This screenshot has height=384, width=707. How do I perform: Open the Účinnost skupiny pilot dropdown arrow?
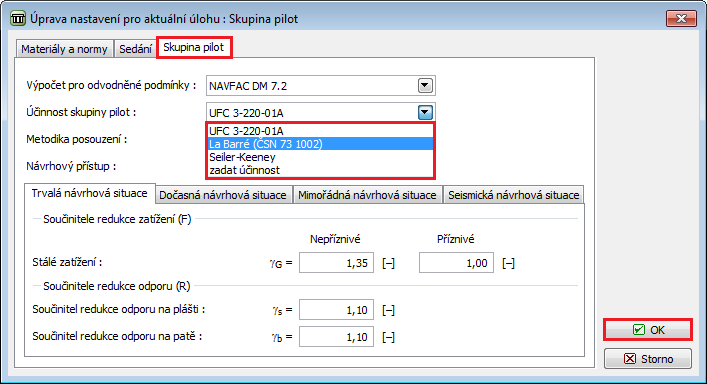(x=425, y=112)
